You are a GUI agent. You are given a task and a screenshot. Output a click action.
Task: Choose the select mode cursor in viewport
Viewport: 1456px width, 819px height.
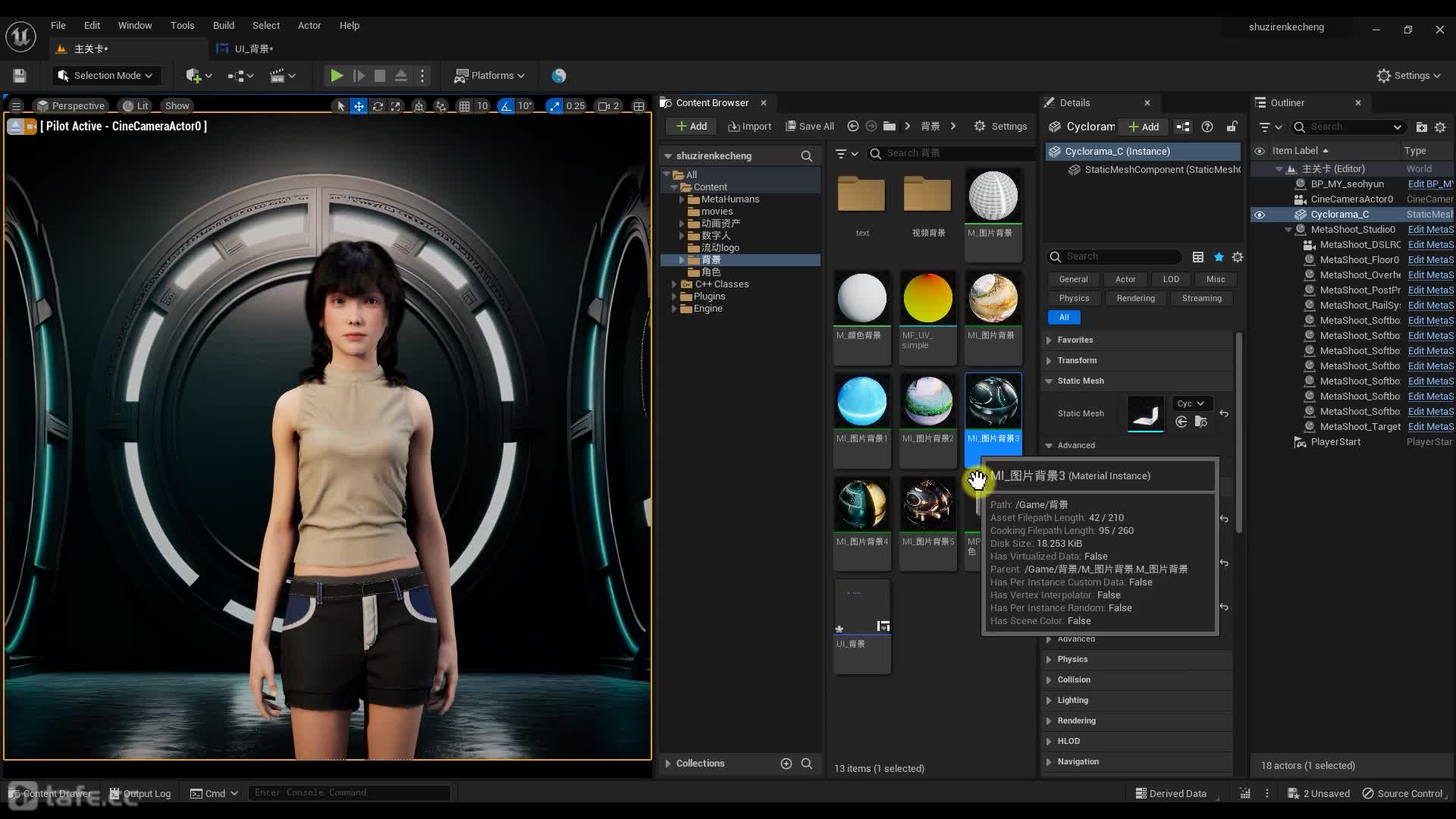340,106
